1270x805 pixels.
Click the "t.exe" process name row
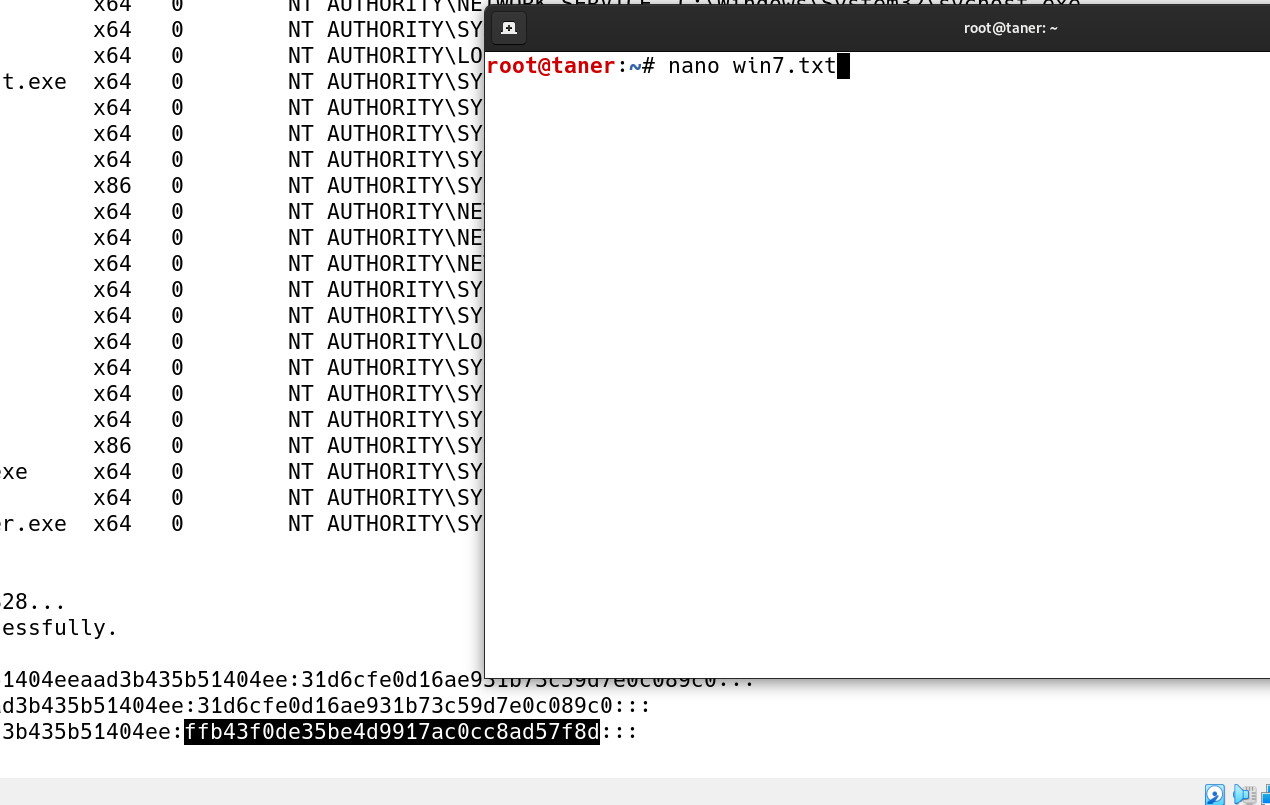[33, 82]
